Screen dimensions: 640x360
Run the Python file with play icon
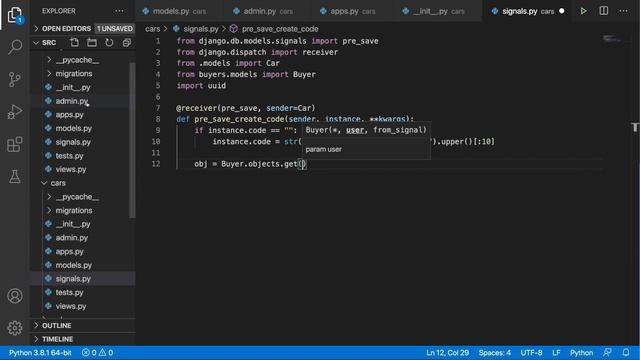coord(584,11)
